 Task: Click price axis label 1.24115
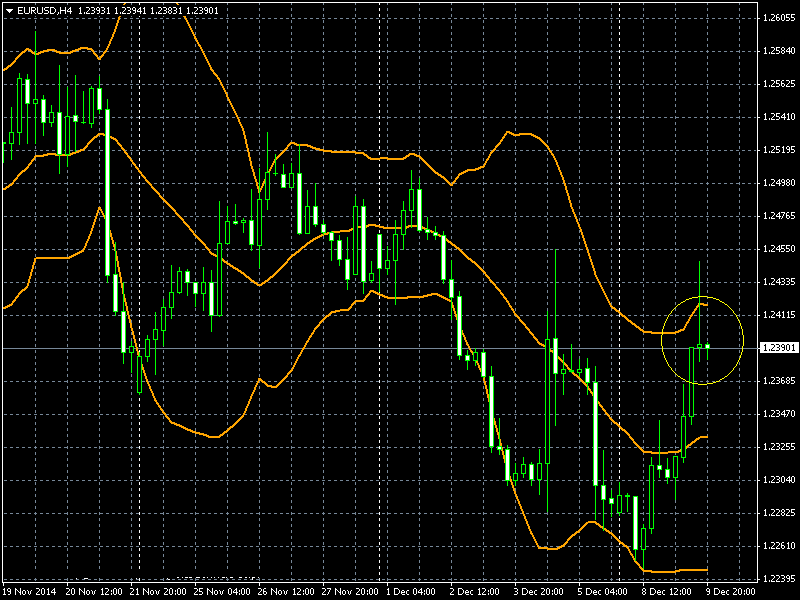[779, 315]
